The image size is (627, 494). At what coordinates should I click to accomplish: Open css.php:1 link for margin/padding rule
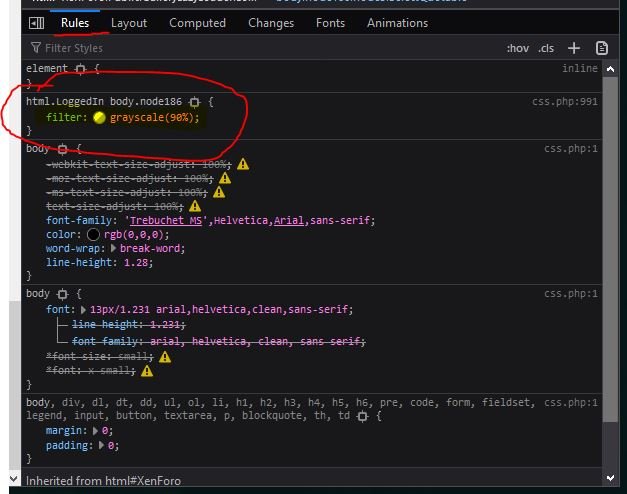(x=571, y=402)
